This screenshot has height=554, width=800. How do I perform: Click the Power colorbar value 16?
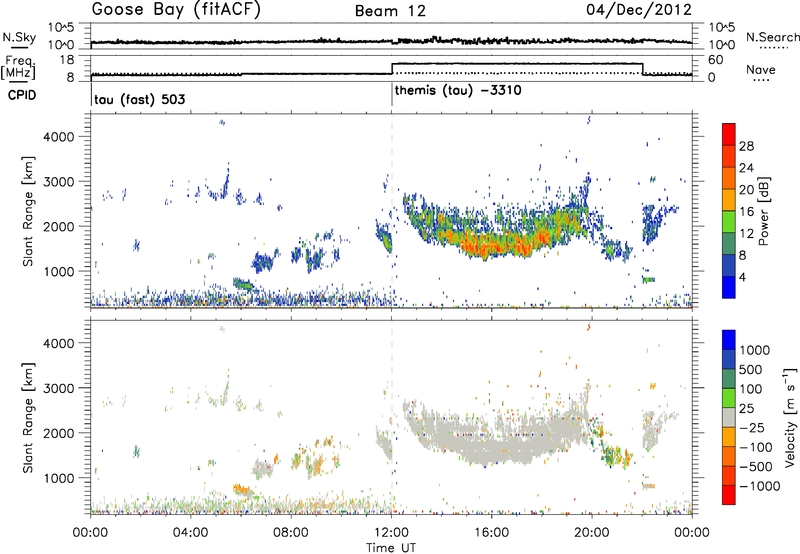coord(746,212)
